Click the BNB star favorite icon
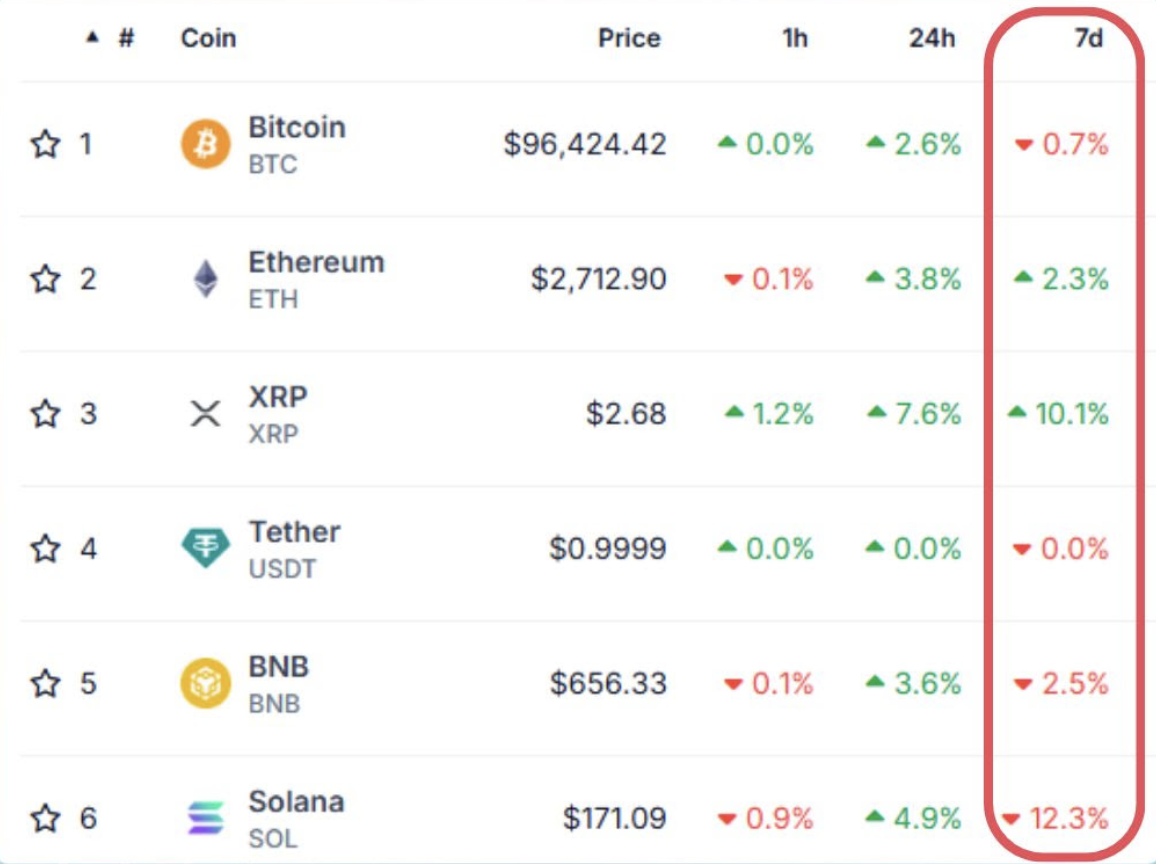The image size is (1156, 864). tap(45, 683)
